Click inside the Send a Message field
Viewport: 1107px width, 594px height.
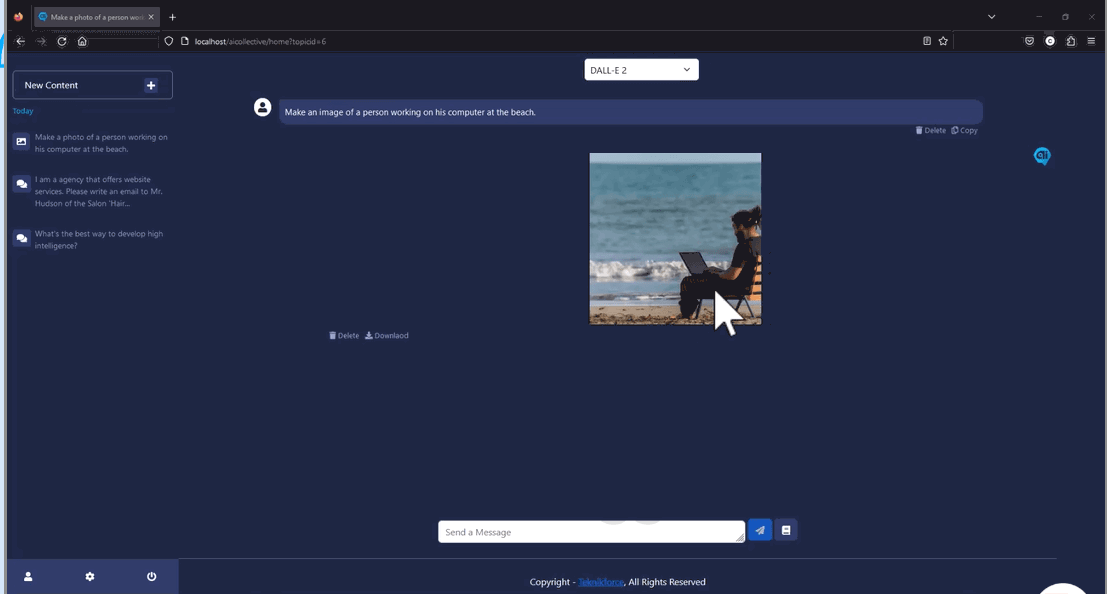(590, 531)
